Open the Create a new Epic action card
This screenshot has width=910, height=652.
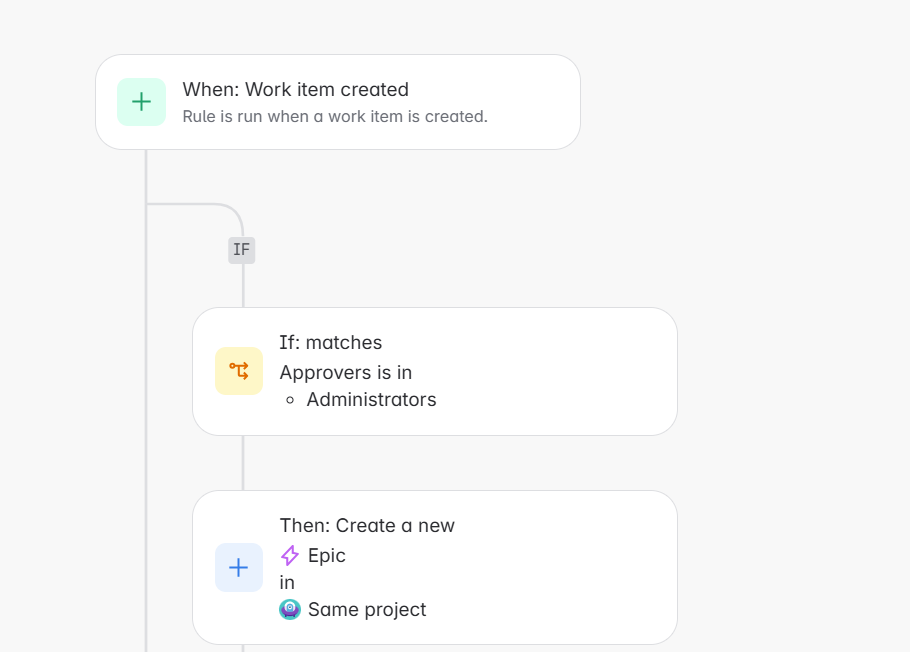point(435,567)
